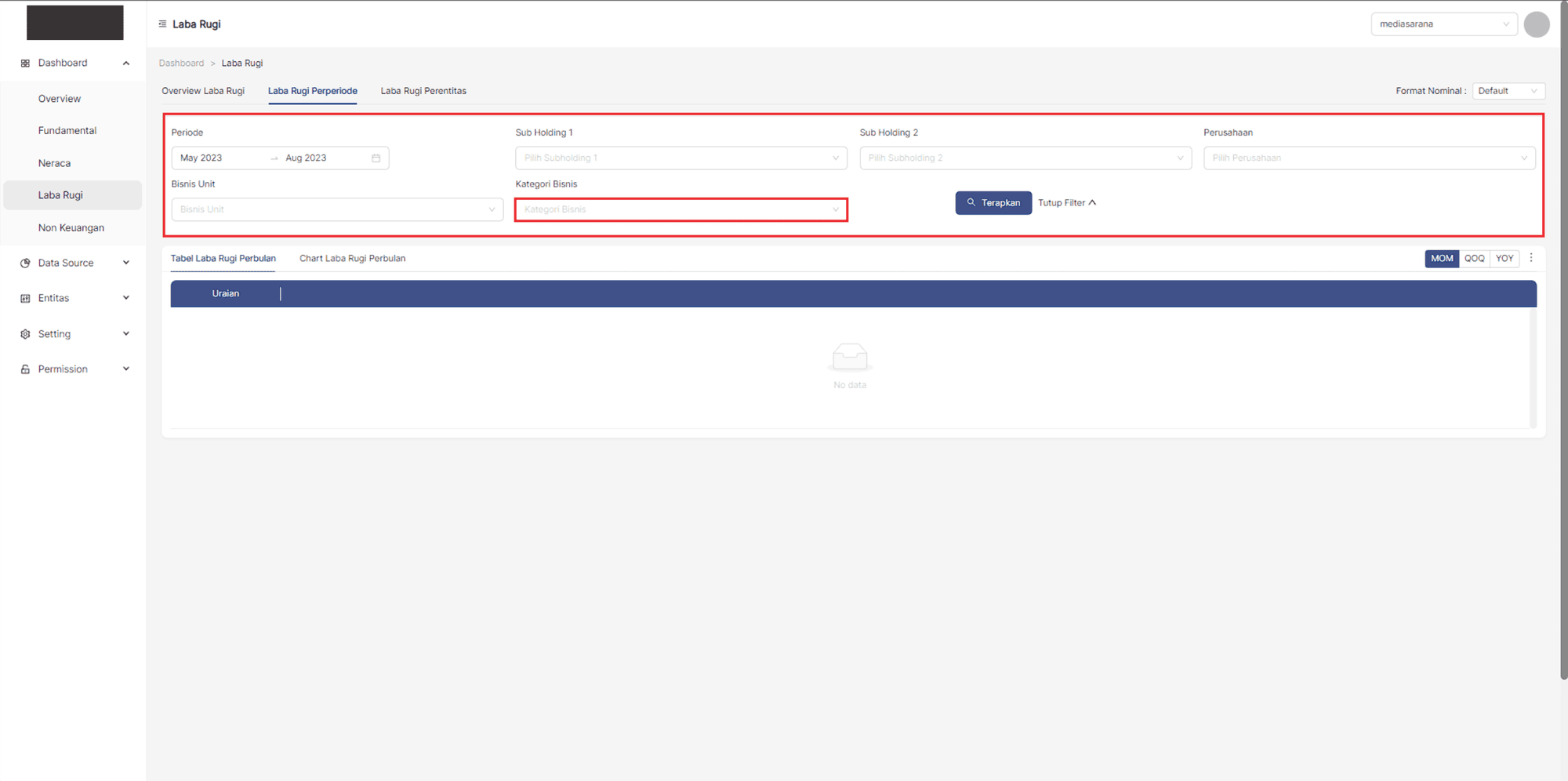
Task: Click the Terapkan button
Action: pyautogui.click(x=993, y=203)
